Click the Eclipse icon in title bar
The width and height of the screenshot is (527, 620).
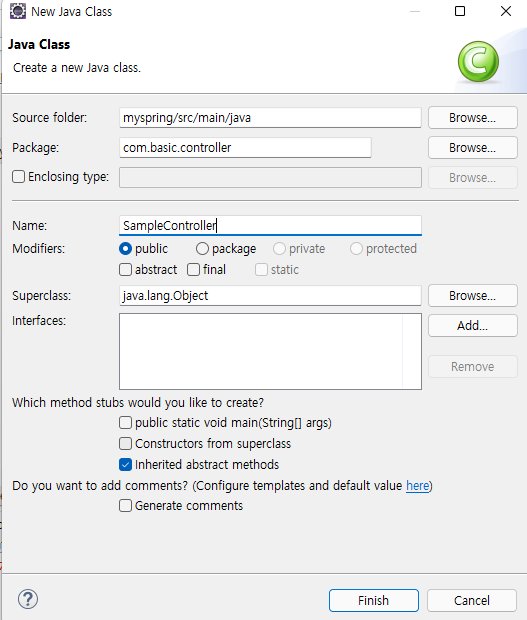click(x=18, y=11)
